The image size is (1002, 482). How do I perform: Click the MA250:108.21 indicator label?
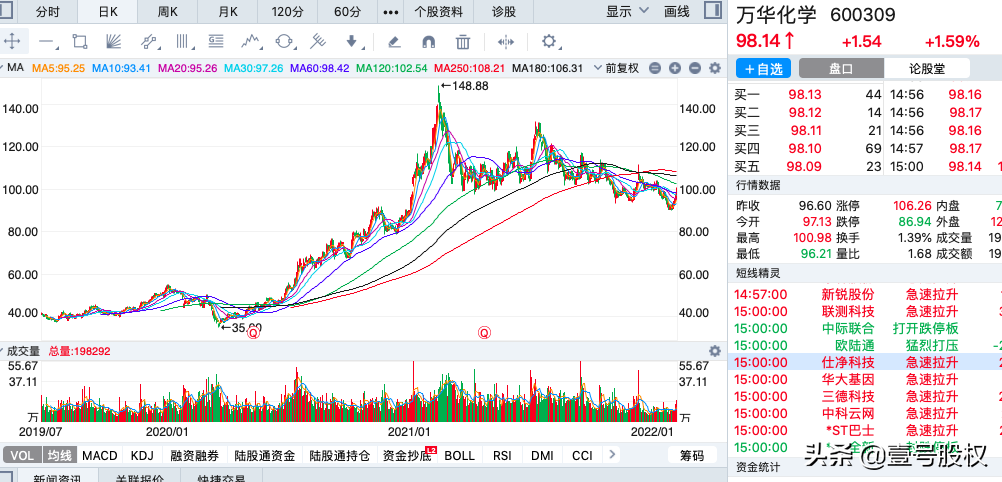pyautogui.click(x=469, y=68)
